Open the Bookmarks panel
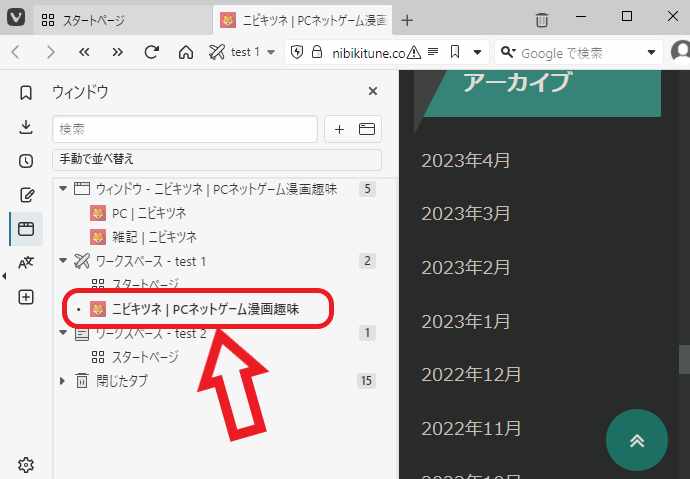 coord(26,93)
